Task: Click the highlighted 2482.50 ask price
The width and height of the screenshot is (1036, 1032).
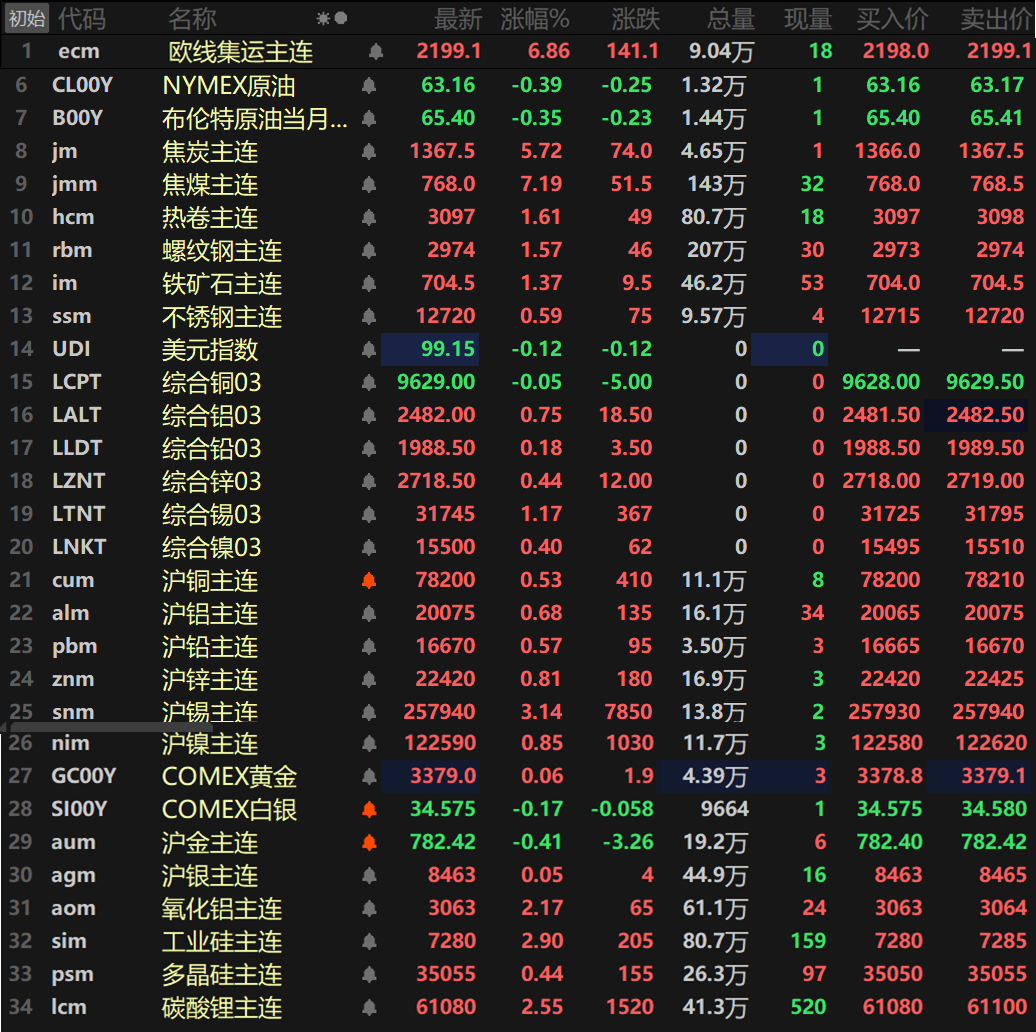Action: (x=977, y=415)
